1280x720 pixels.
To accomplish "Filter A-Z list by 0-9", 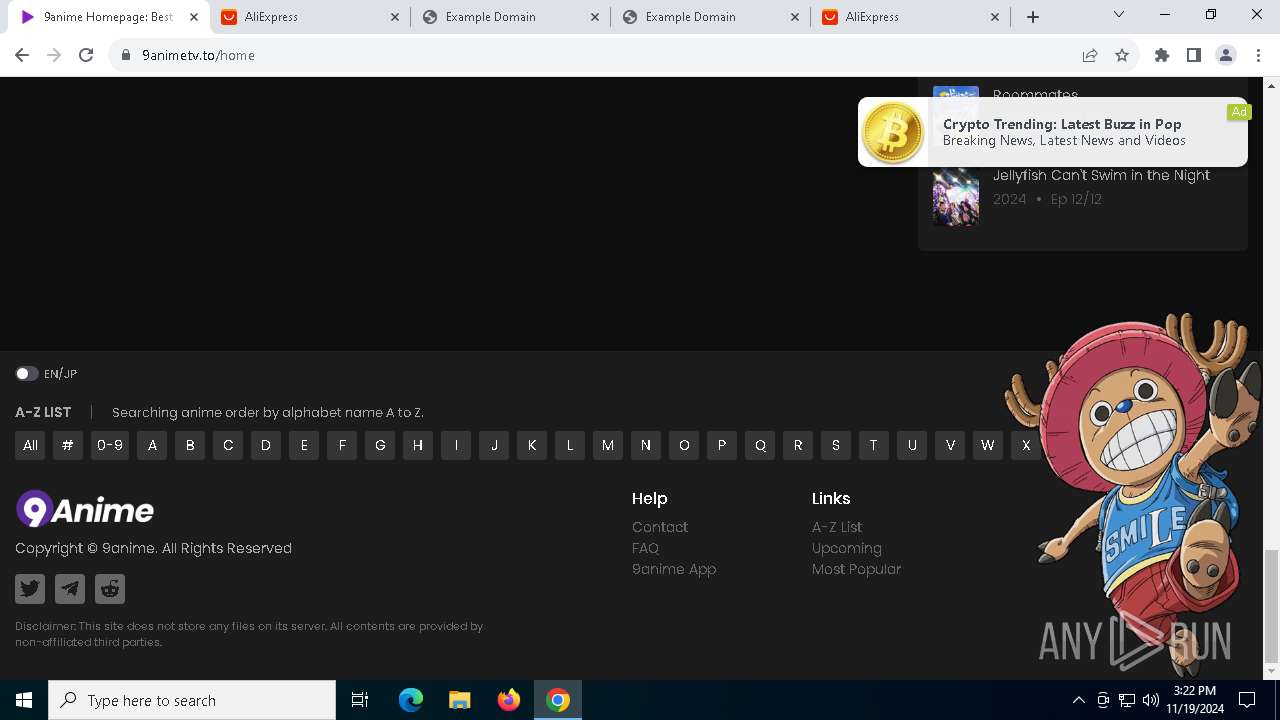I will (x=110, y=446).
